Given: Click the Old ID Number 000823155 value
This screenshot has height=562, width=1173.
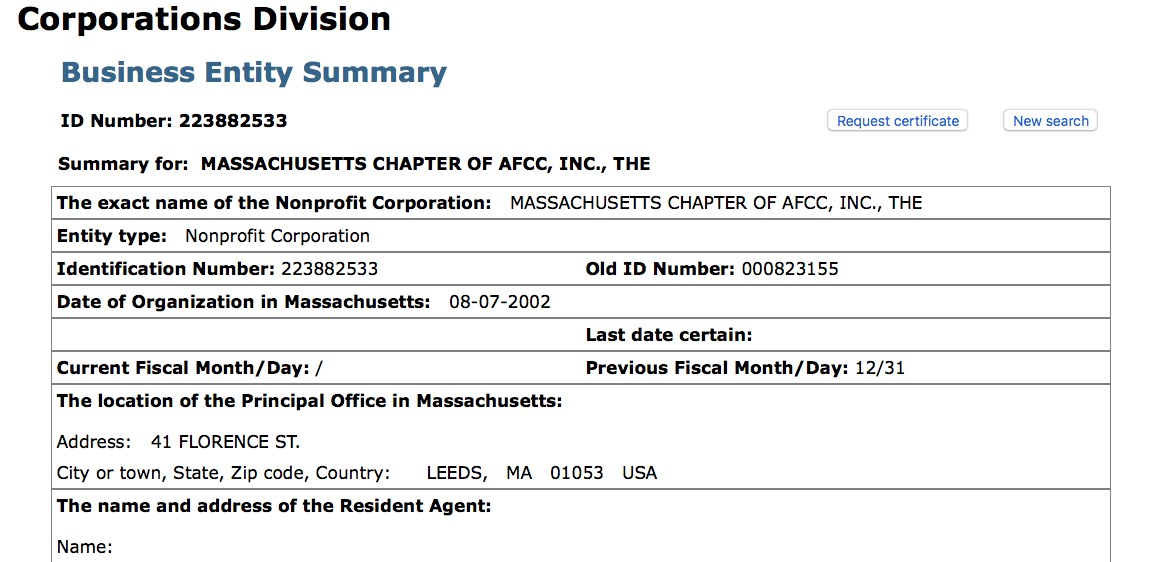Looking at the screenshot, I should [789, 269].
